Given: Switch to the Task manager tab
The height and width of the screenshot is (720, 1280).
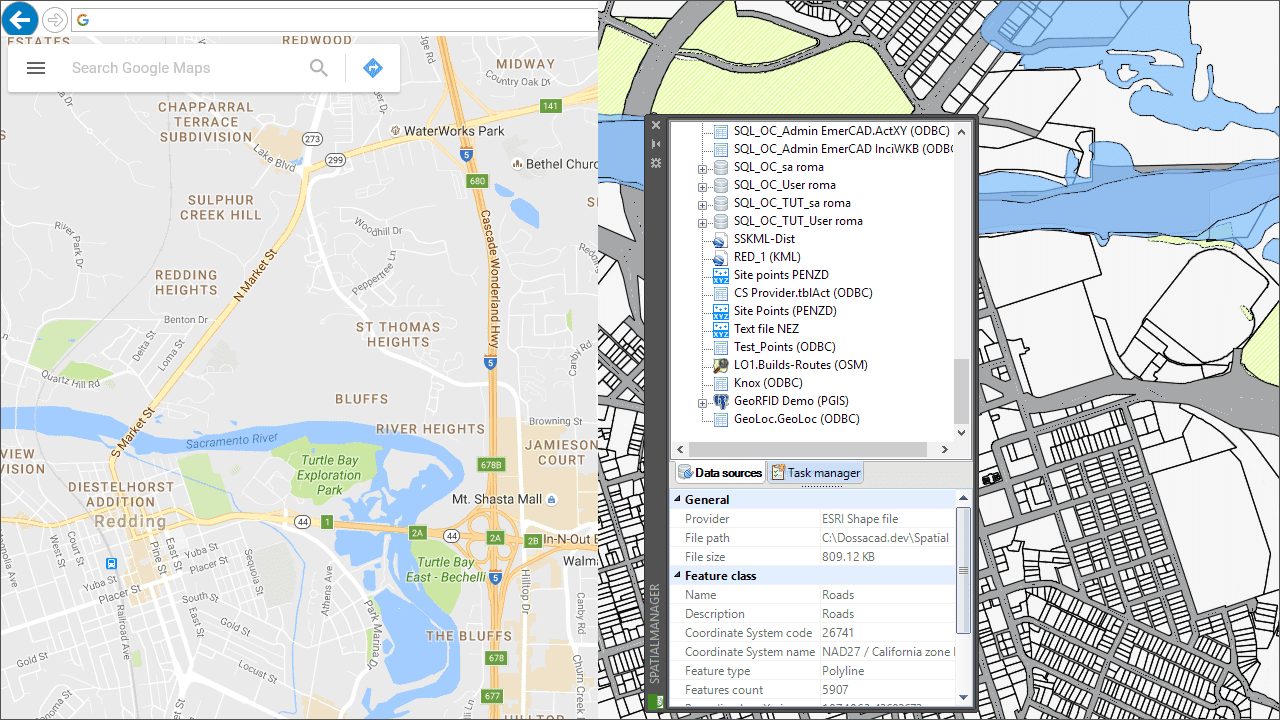Looking at the screenshot, I should click(x=815, y=473).
